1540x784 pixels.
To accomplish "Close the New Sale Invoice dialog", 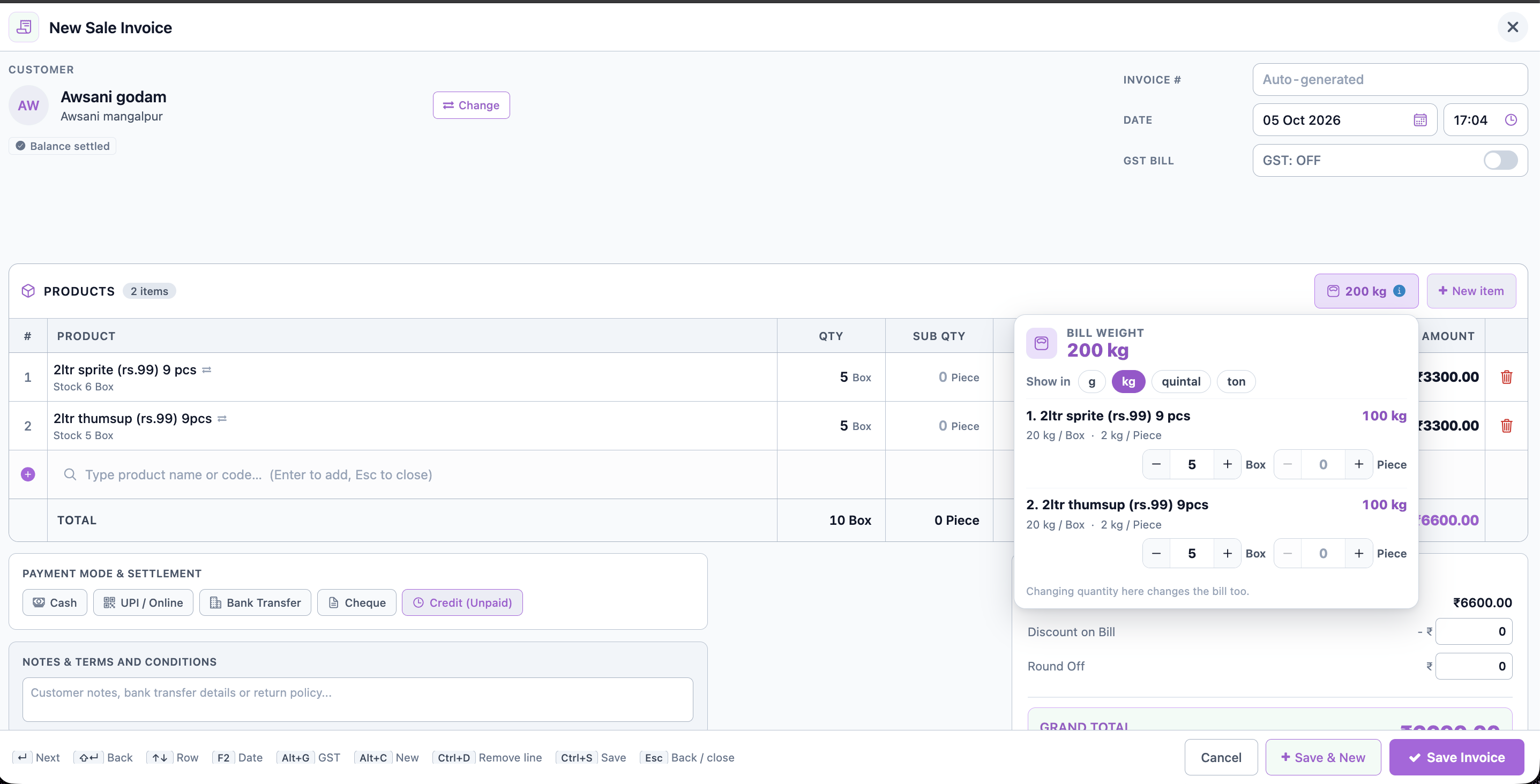I will coord(1513,27).
